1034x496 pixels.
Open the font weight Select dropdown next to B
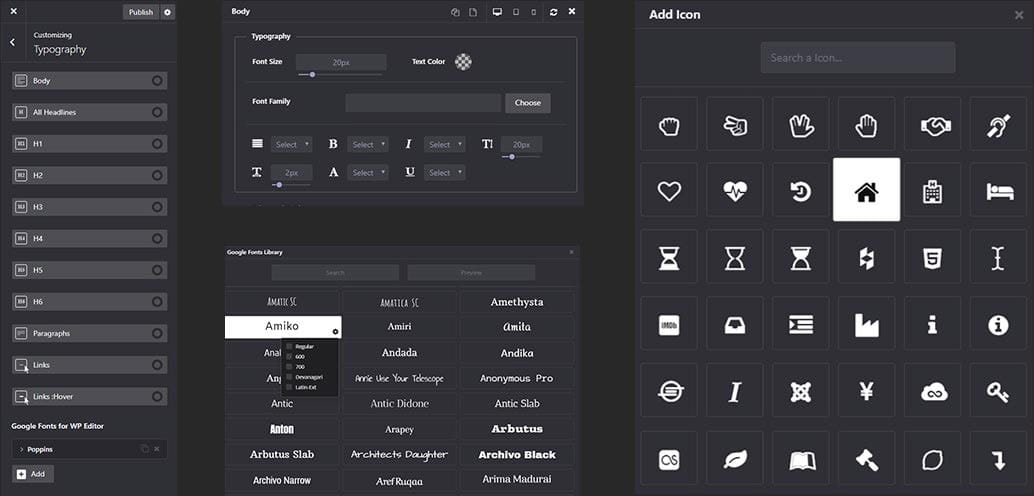(367, 145)
